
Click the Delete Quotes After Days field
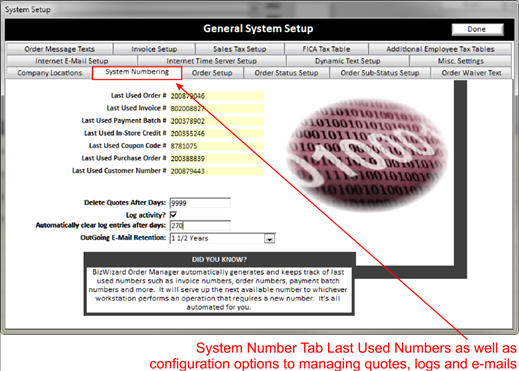tap(200, 203)
